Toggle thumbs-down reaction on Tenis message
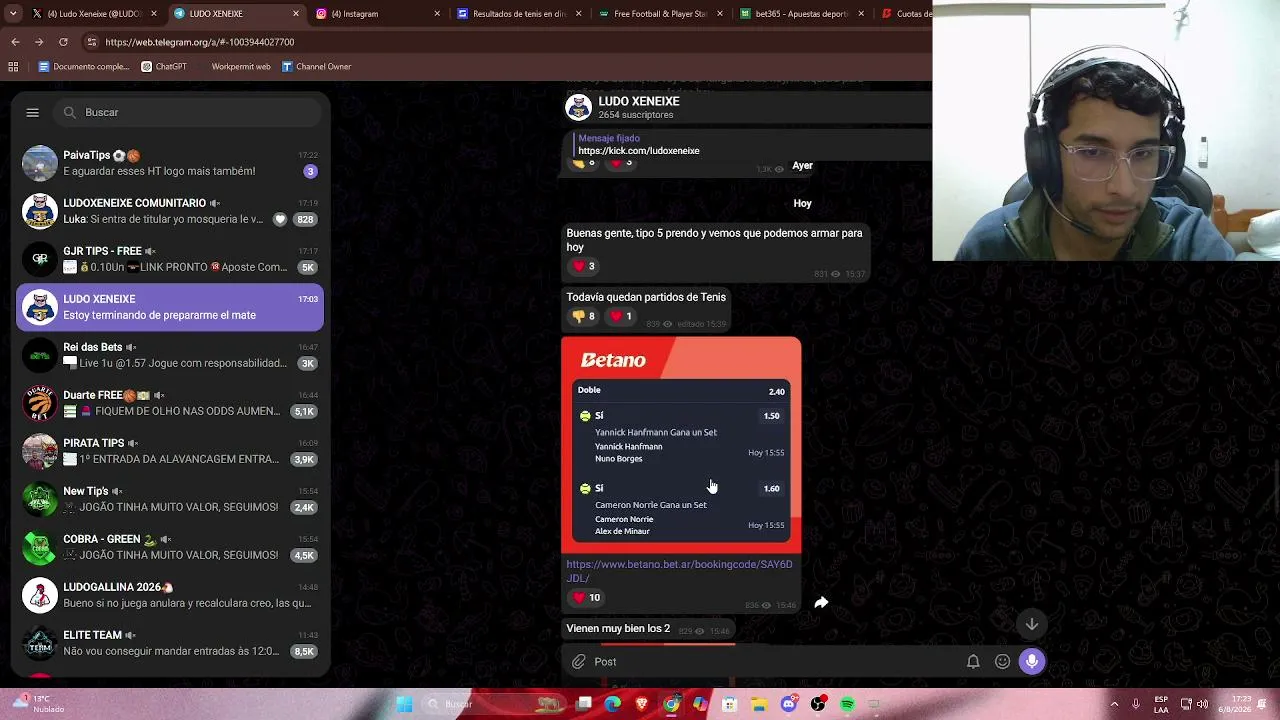This screenshot has height=720, width=1280. click(583, 316)
